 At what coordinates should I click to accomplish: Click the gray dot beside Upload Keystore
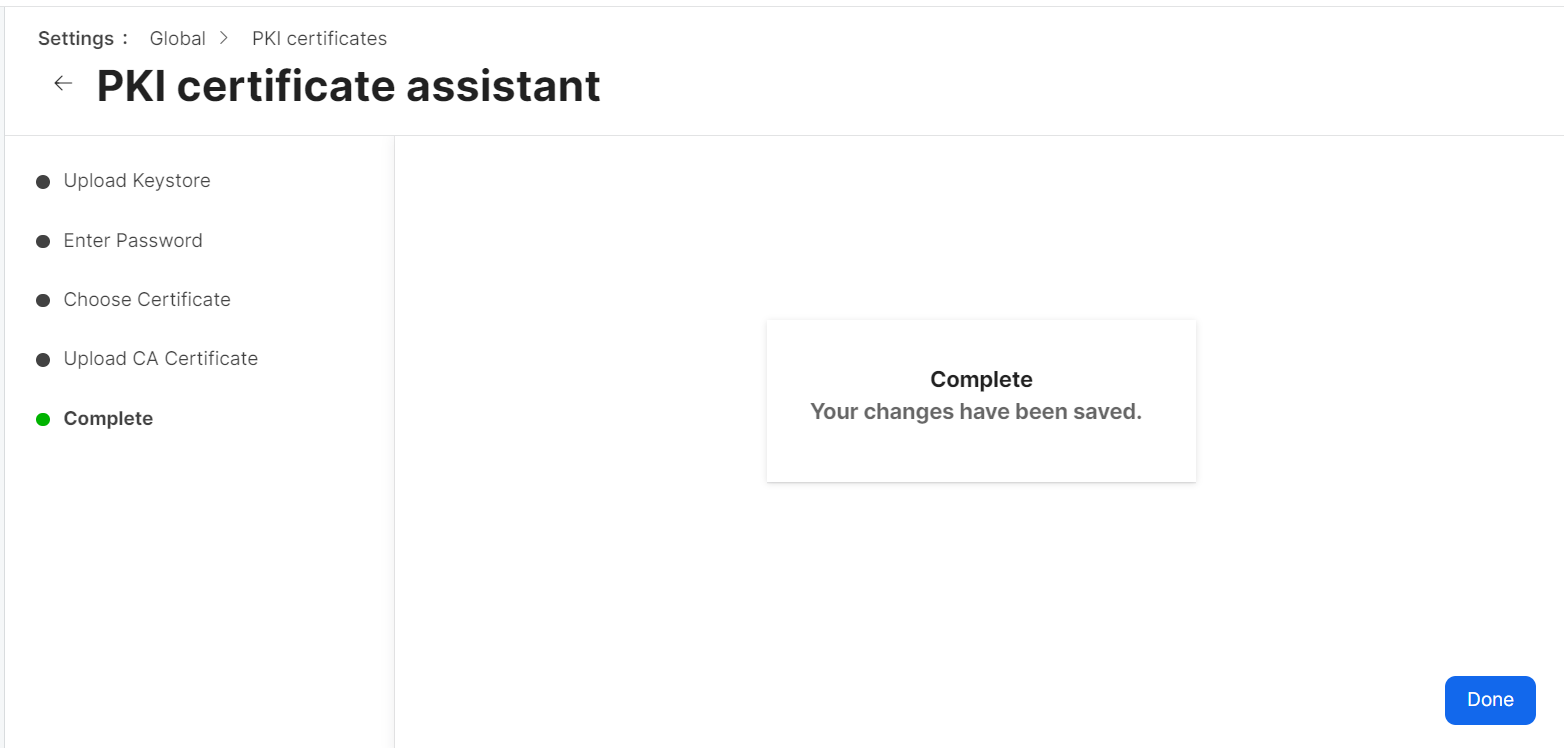(x=43, y=182)
